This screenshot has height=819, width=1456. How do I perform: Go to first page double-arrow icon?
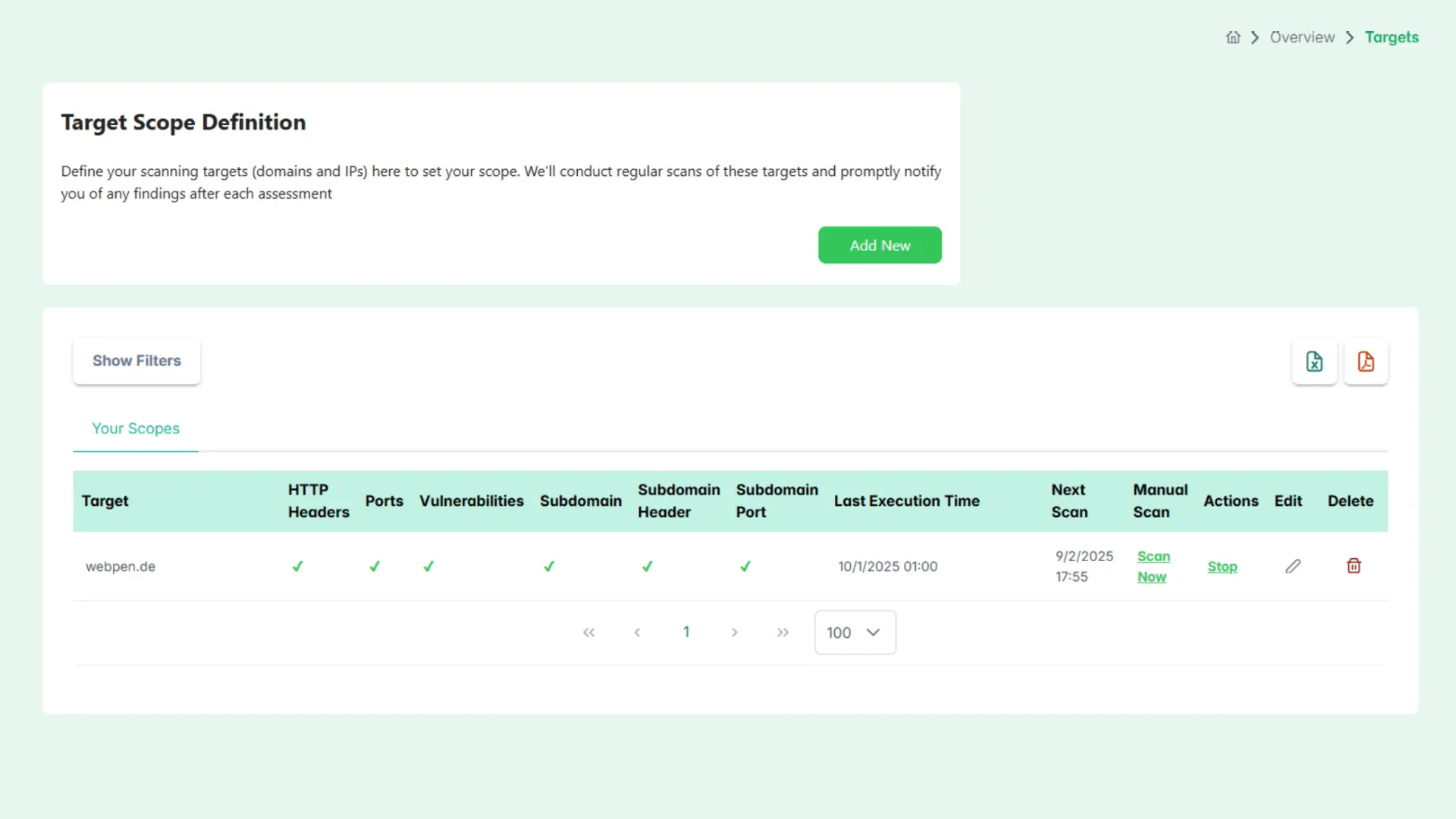(x=588, y=632)
